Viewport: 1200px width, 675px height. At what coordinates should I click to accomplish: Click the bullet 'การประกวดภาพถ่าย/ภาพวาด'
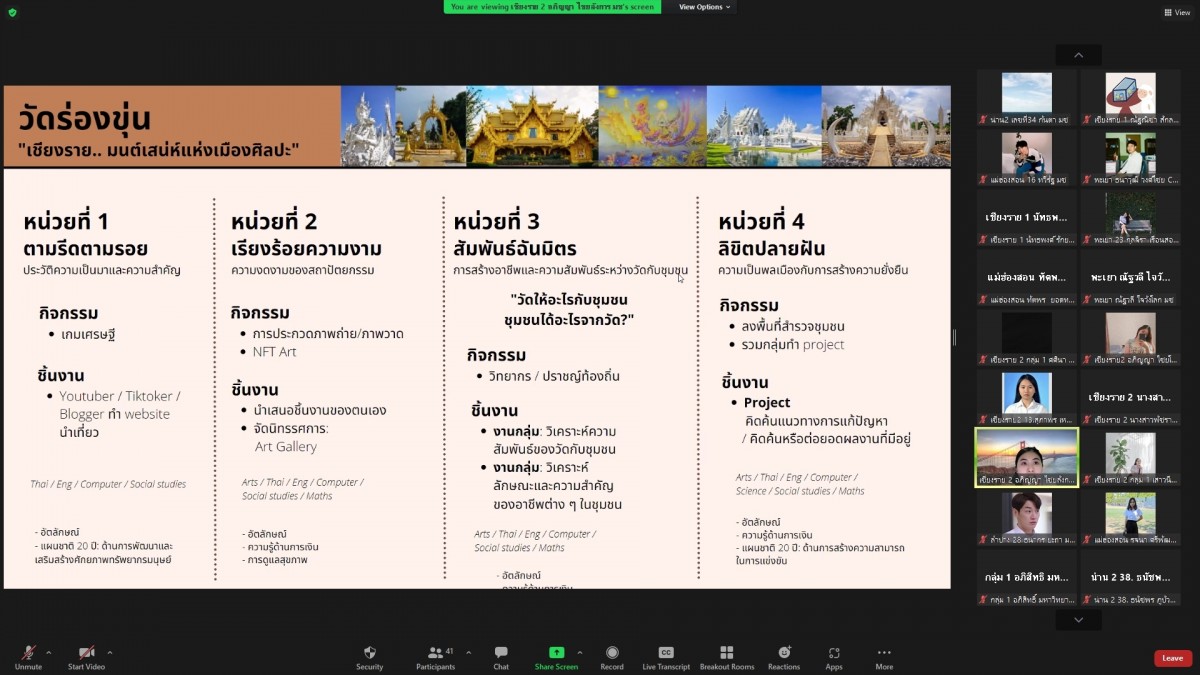(328, 334)
